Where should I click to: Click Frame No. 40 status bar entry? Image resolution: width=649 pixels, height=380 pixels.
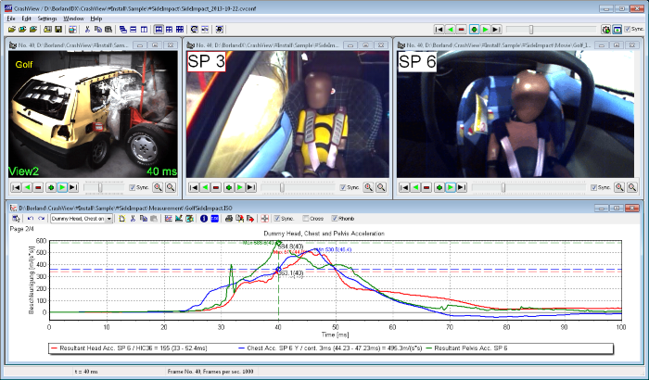[x=210, y=372]
